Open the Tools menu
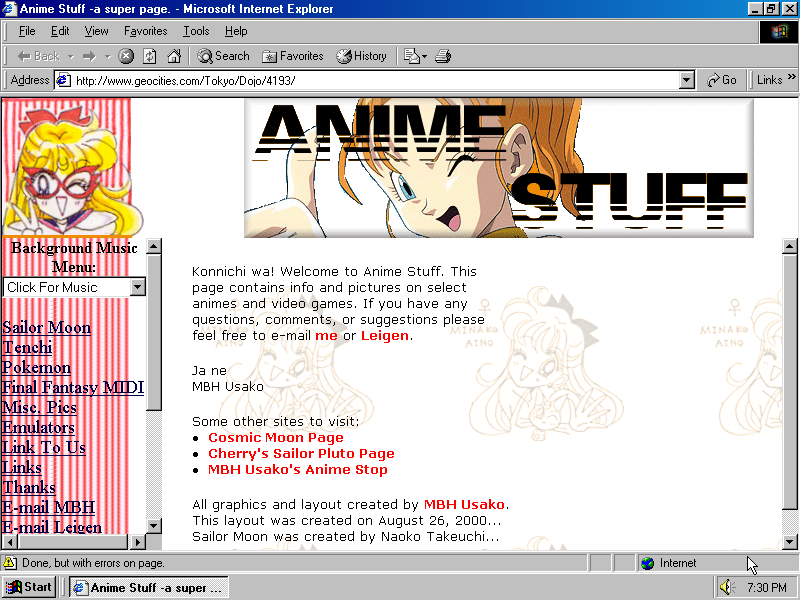The image size is (800, 600). (196, 31)
